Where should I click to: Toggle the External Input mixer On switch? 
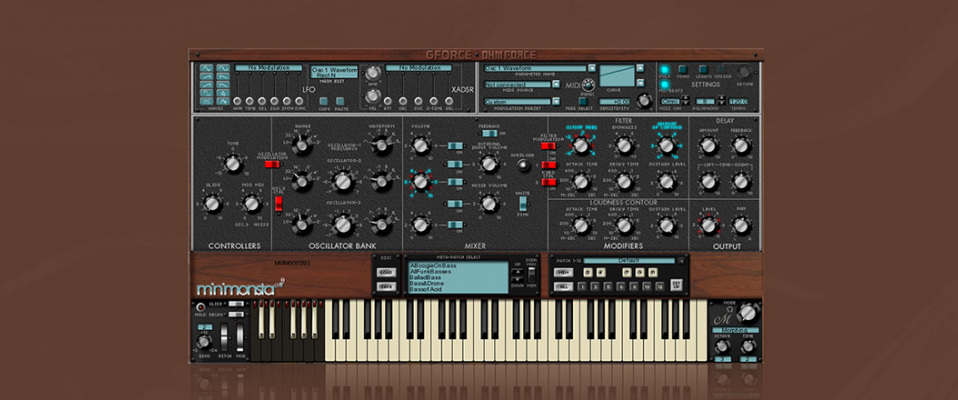(x=455, y=164)
